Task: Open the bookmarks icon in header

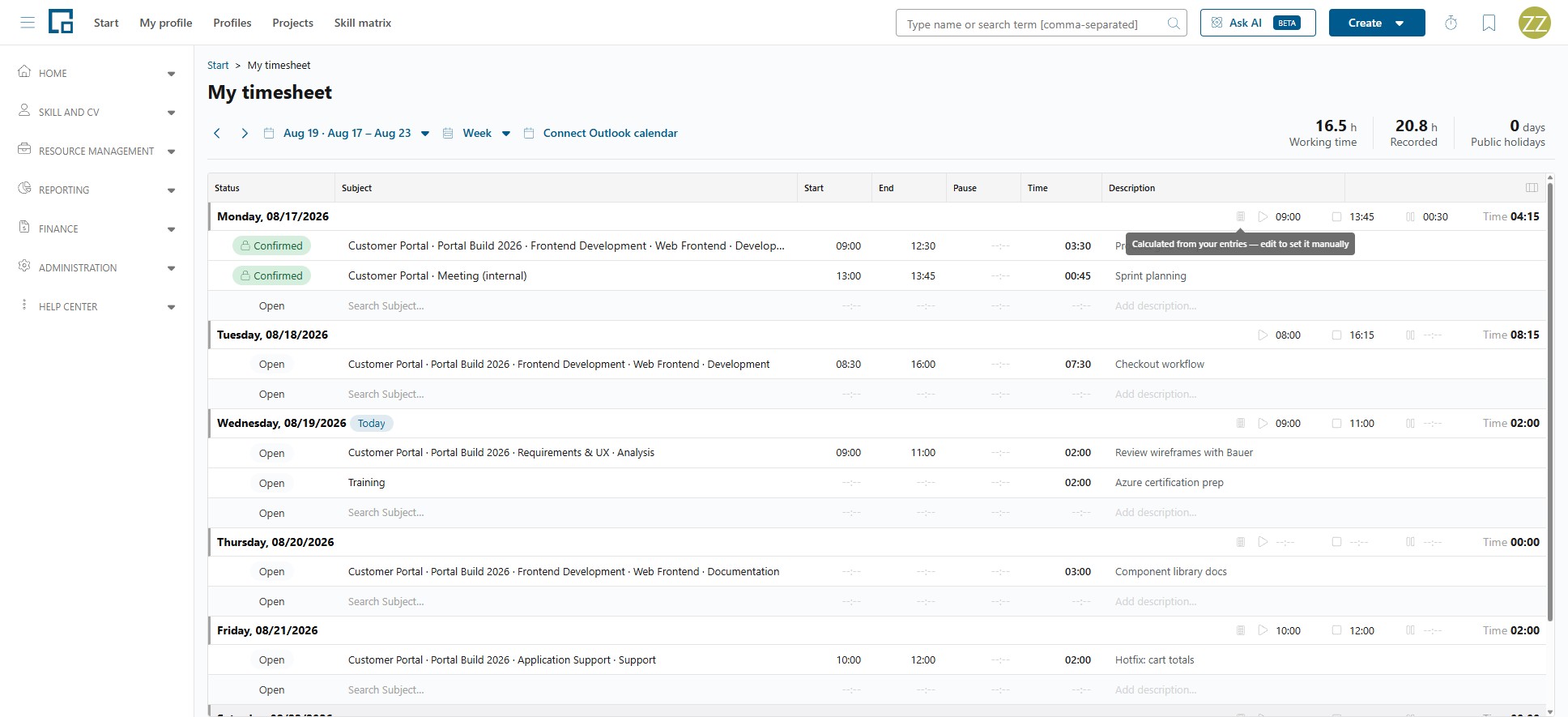Action: [1489, 23]
